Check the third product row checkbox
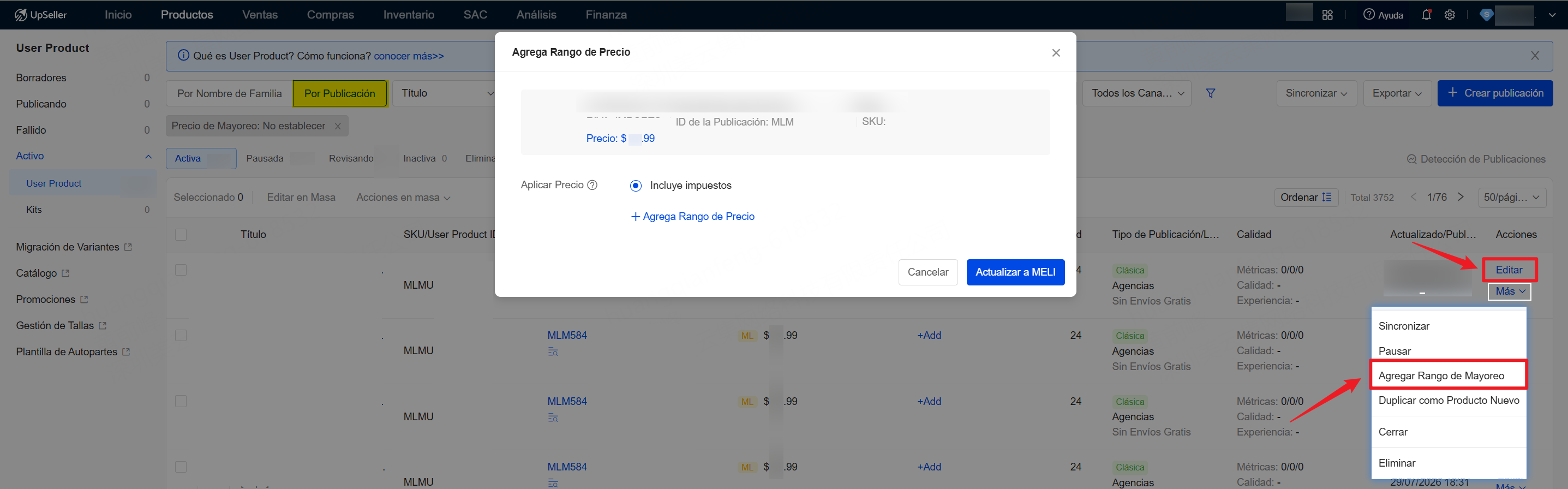Viewport: 1568px width, 489px height. point(181,401)
